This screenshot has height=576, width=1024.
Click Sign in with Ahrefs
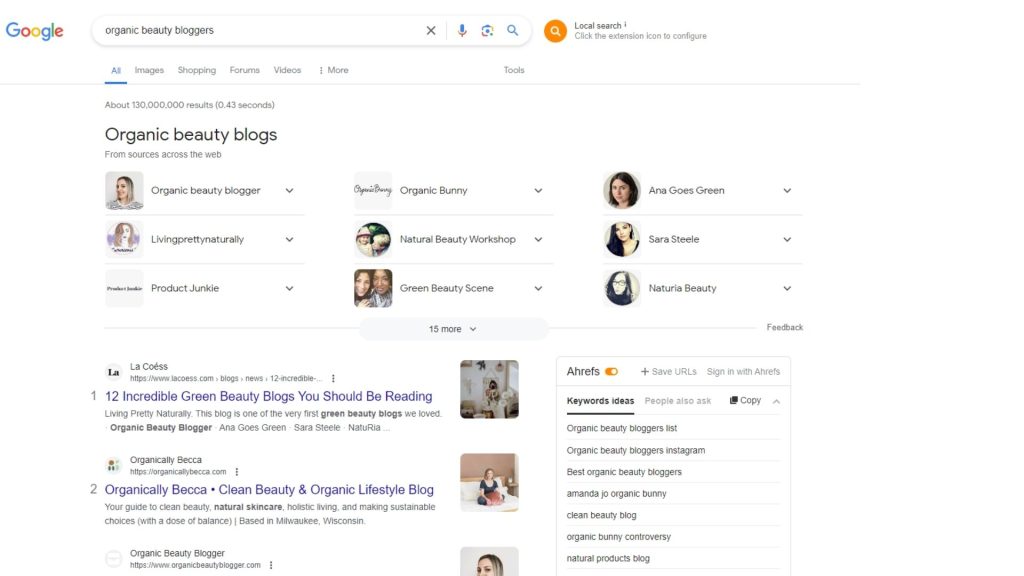point(743,372)
